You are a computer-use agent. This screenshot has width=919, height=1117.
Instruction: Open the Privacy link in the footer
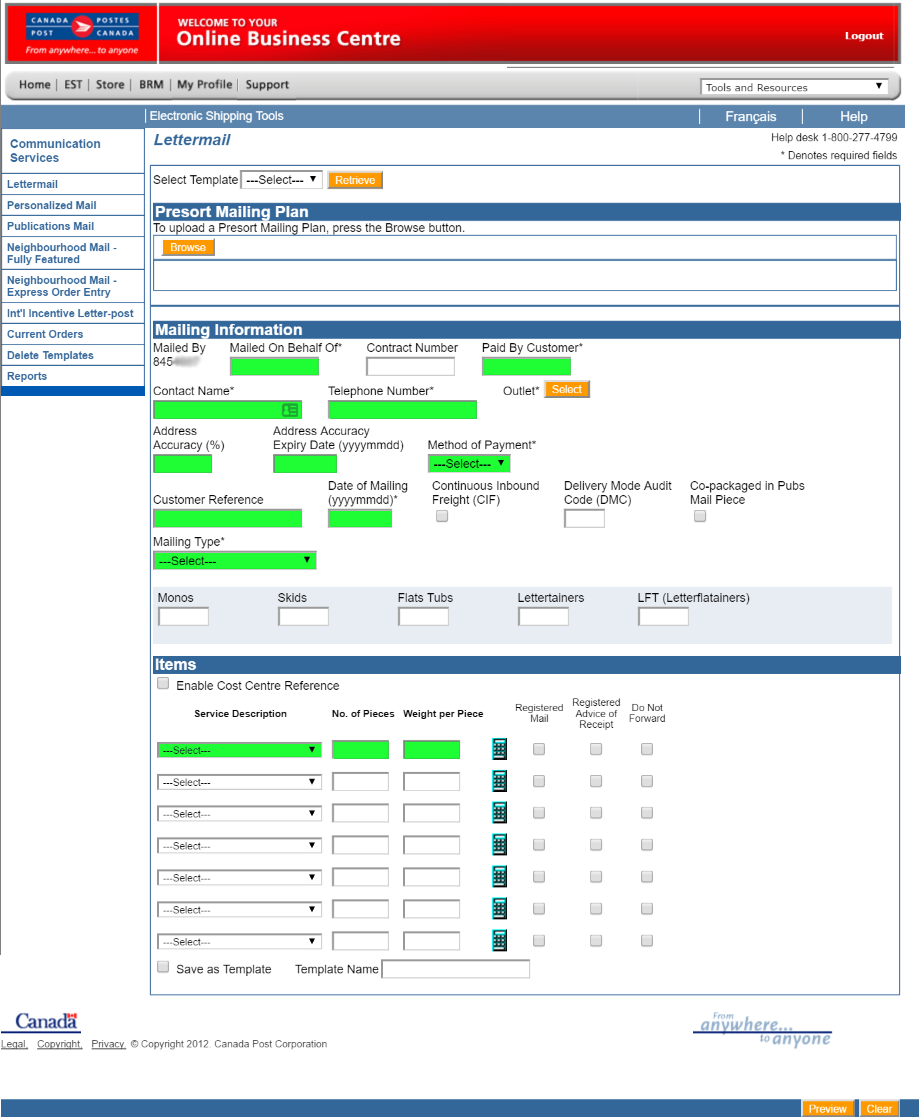(108, 1044)
